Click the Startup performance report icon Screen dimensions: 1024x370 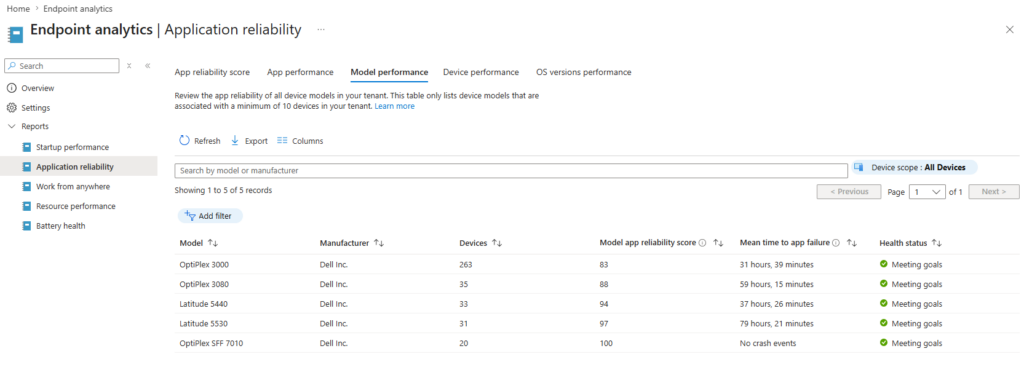coord(27,147)
